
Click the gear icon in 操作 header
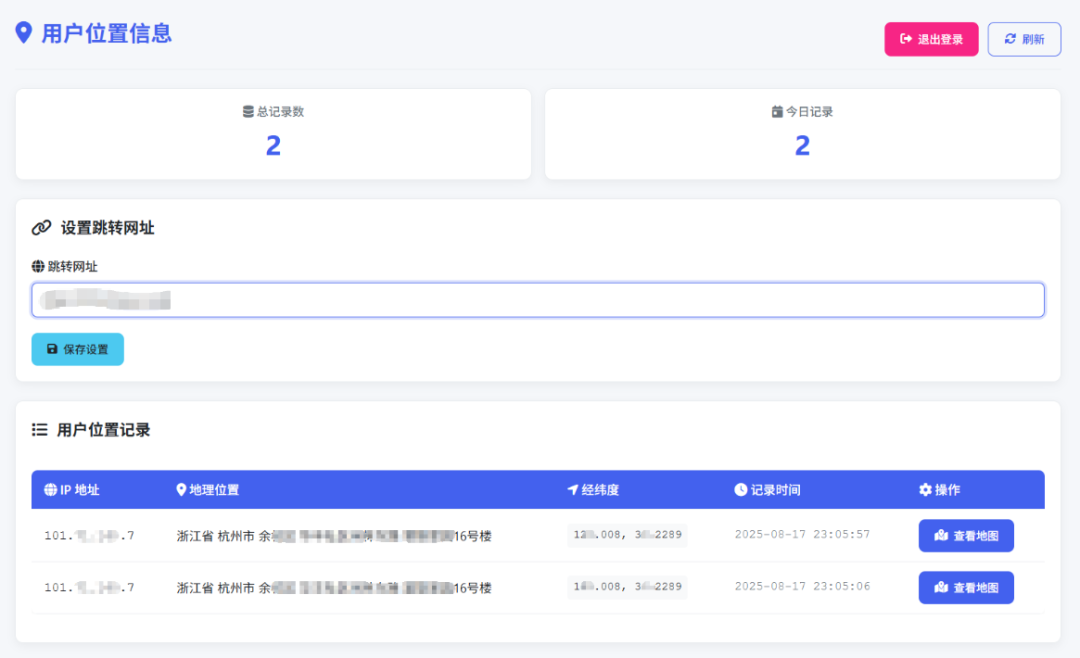tap(925, 490)
